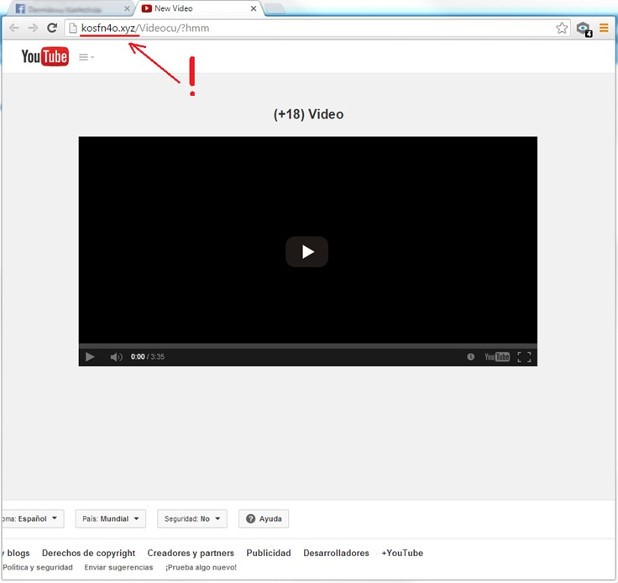
Task: Click the YouTube logo in header
Action: (45, 57)
